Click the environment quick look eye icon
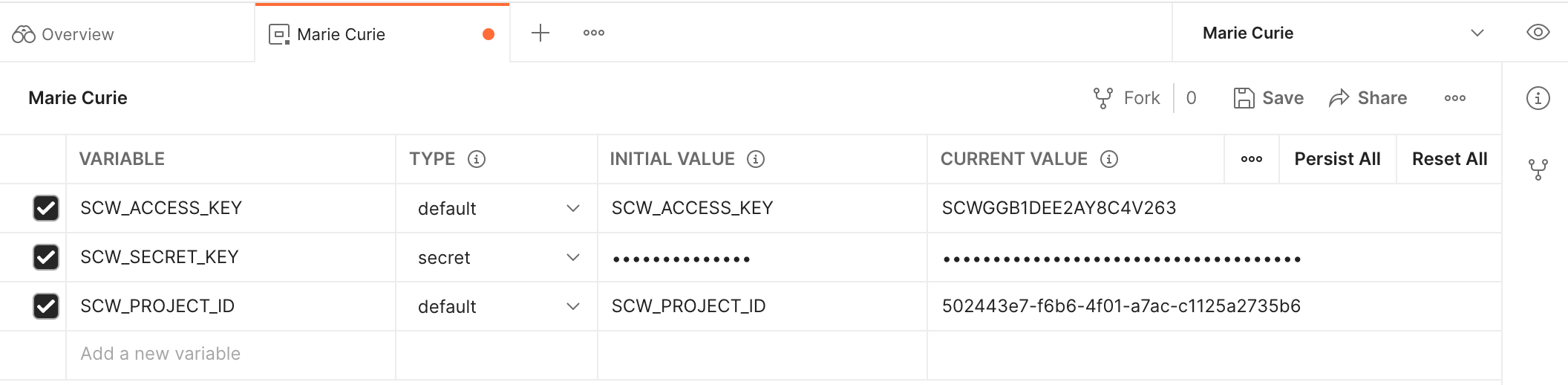 (1538, 33)
